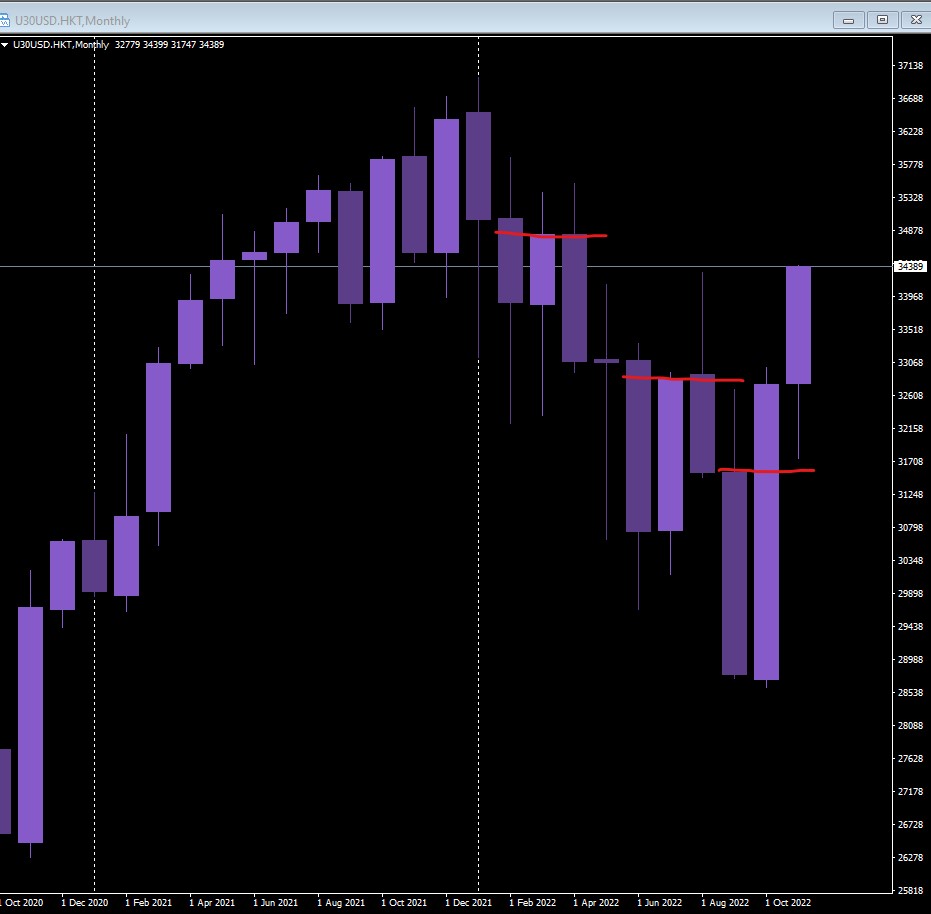Minimize the U30USD.HKT chart window
Image resolution: width=931 pixels, height=914 pixels.
click(848, 20)
